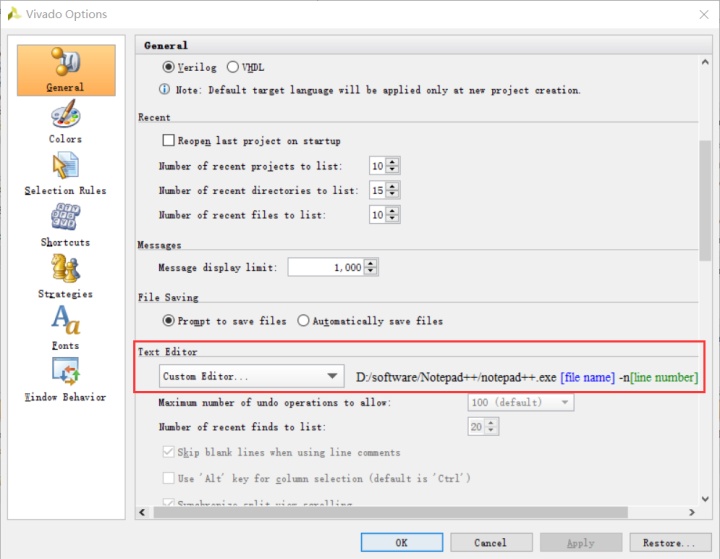Open the Window Behavior category

(x=66, y=380)
